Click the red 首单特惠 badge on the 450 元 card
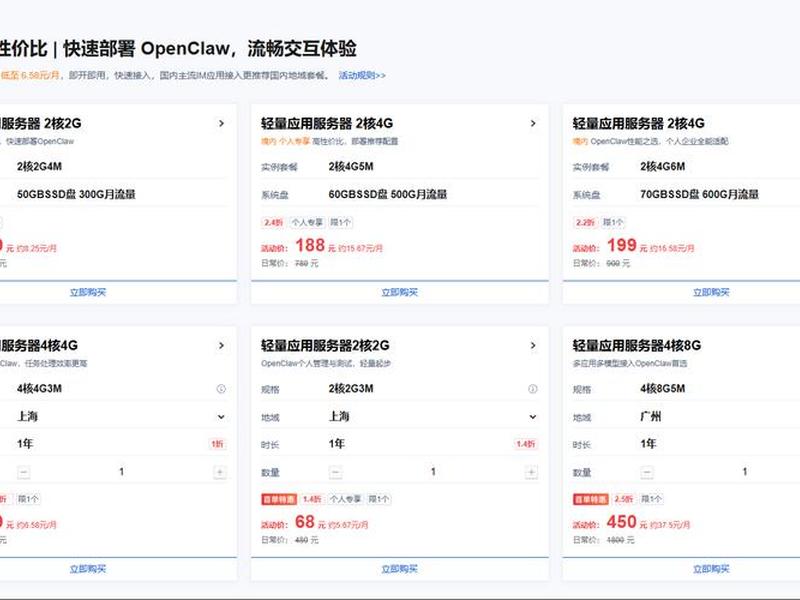Screen dimensions: 800x600 [590, 499]
